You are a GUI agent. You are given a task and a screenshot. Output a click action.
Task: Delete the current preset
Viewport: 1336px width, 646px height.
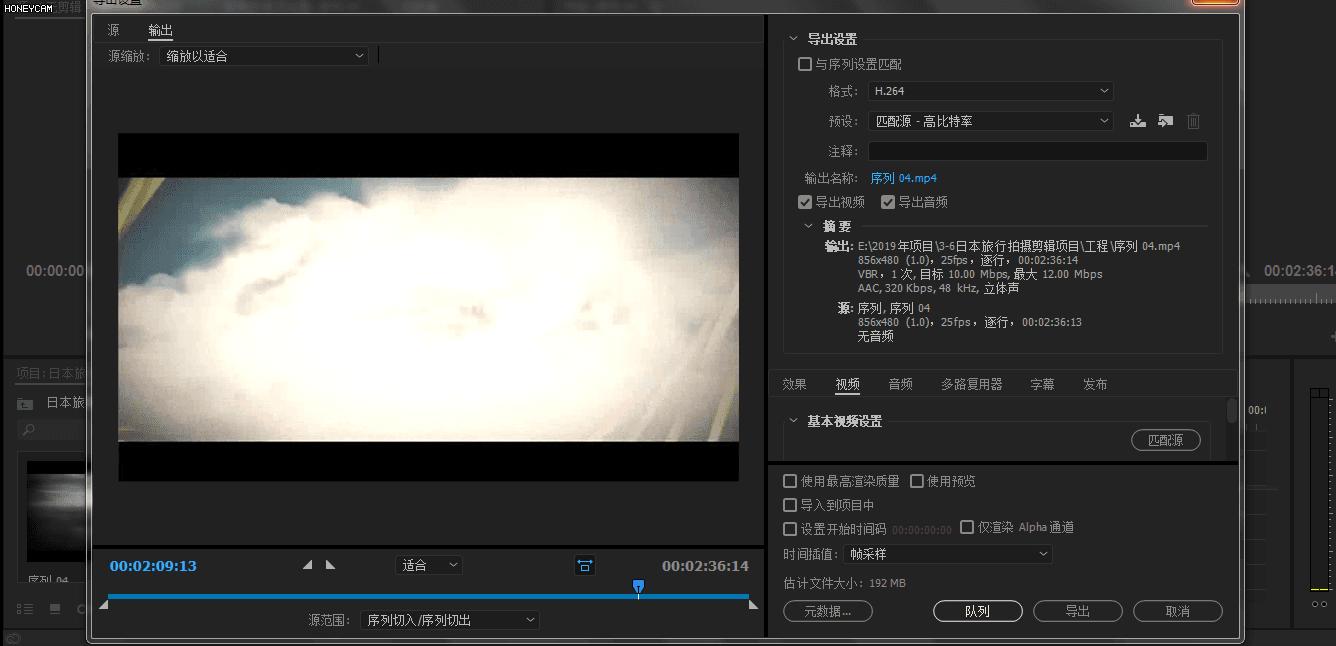(x=1193, y=120)
